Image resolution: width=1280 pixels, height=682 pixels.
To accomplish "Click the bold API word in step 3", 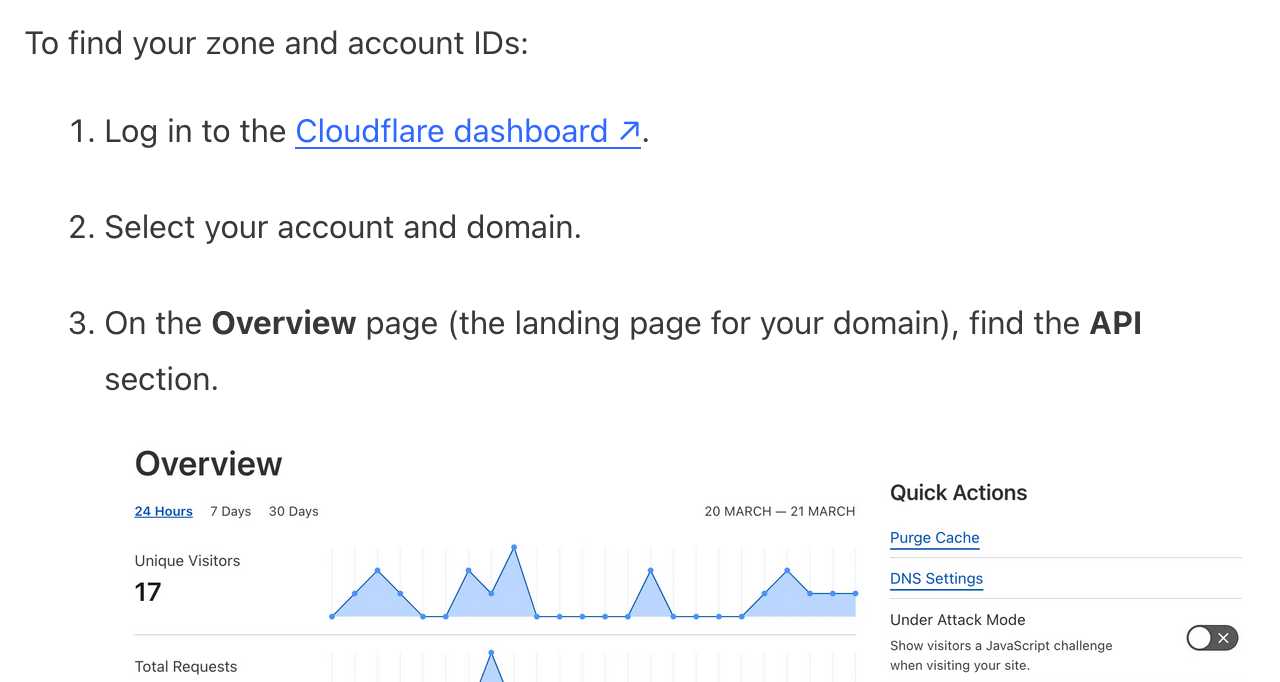I will pyautogui.click(x=1116, y=323).
